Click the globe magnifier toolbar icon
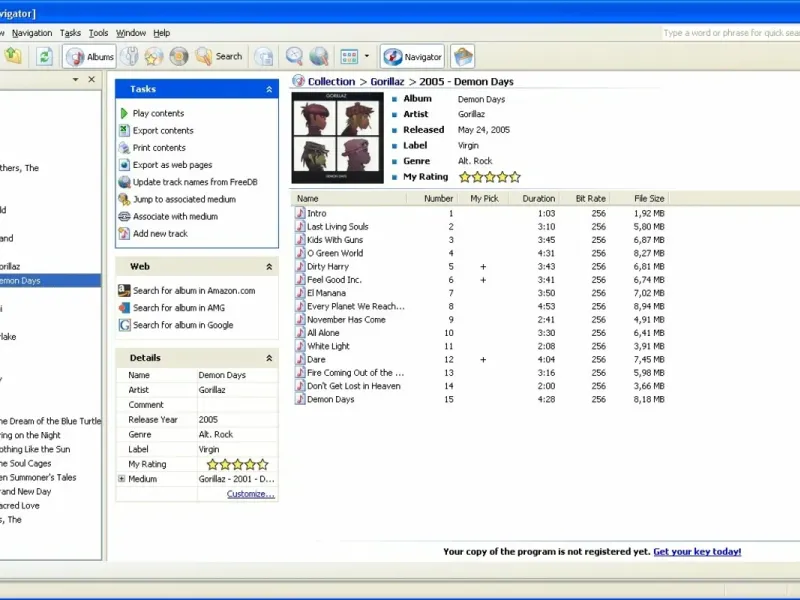 tap(319, 56)
